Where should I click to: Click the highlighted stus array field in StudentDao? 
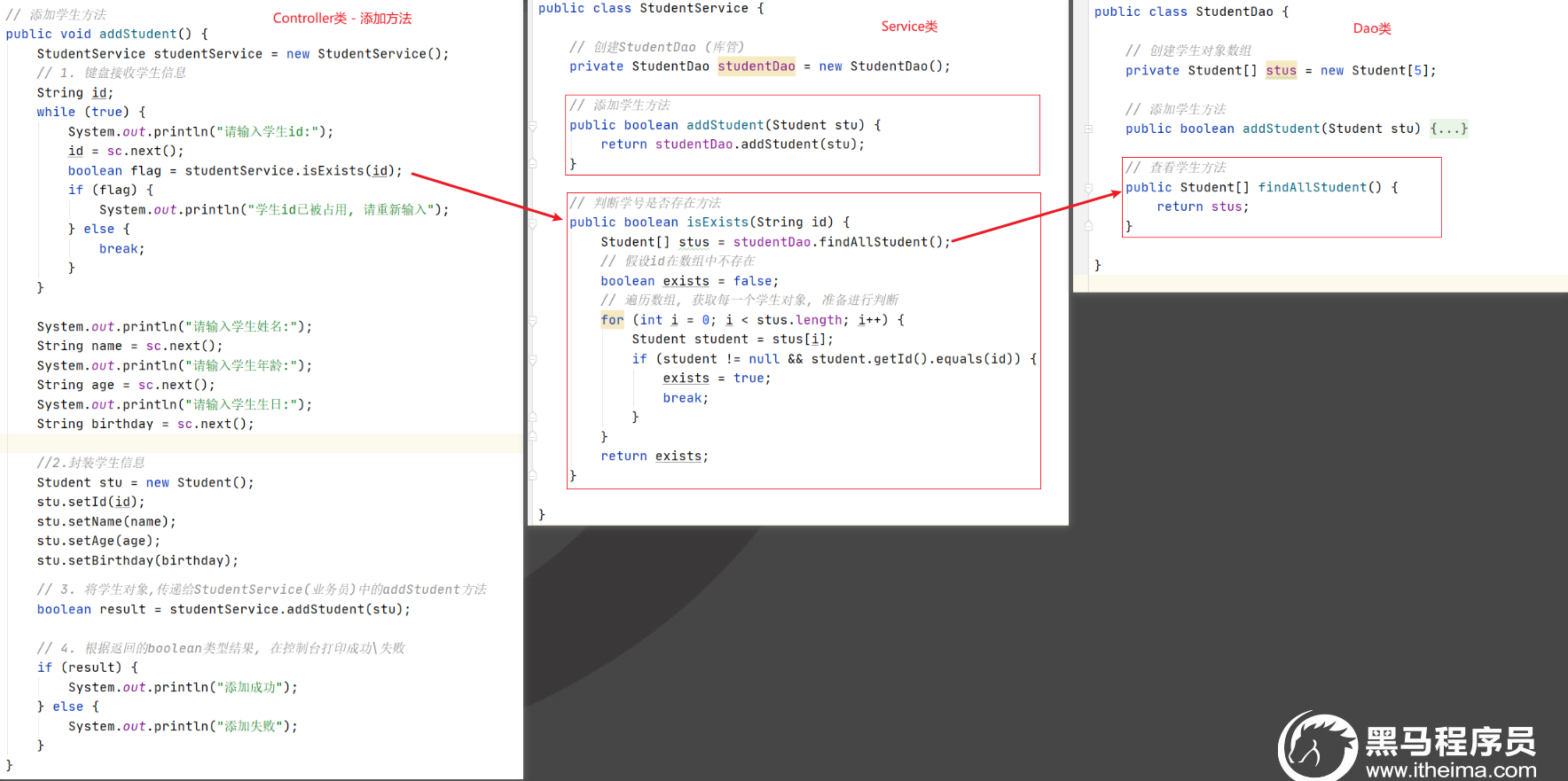tap(1282, 71)
